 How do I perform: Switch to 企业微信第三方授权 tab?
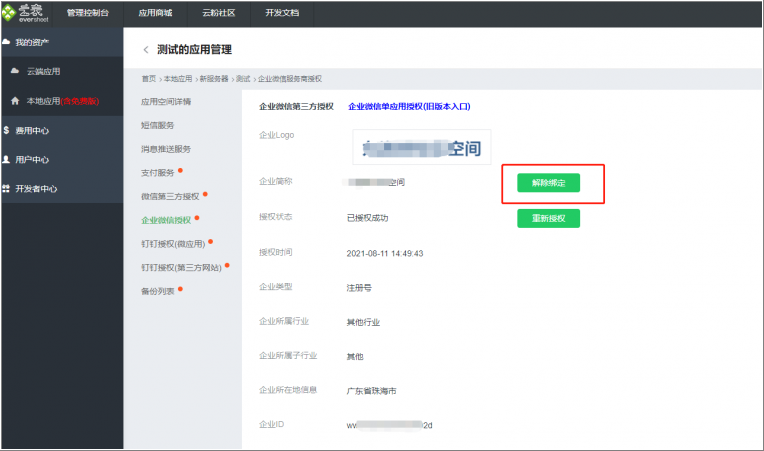296,106
